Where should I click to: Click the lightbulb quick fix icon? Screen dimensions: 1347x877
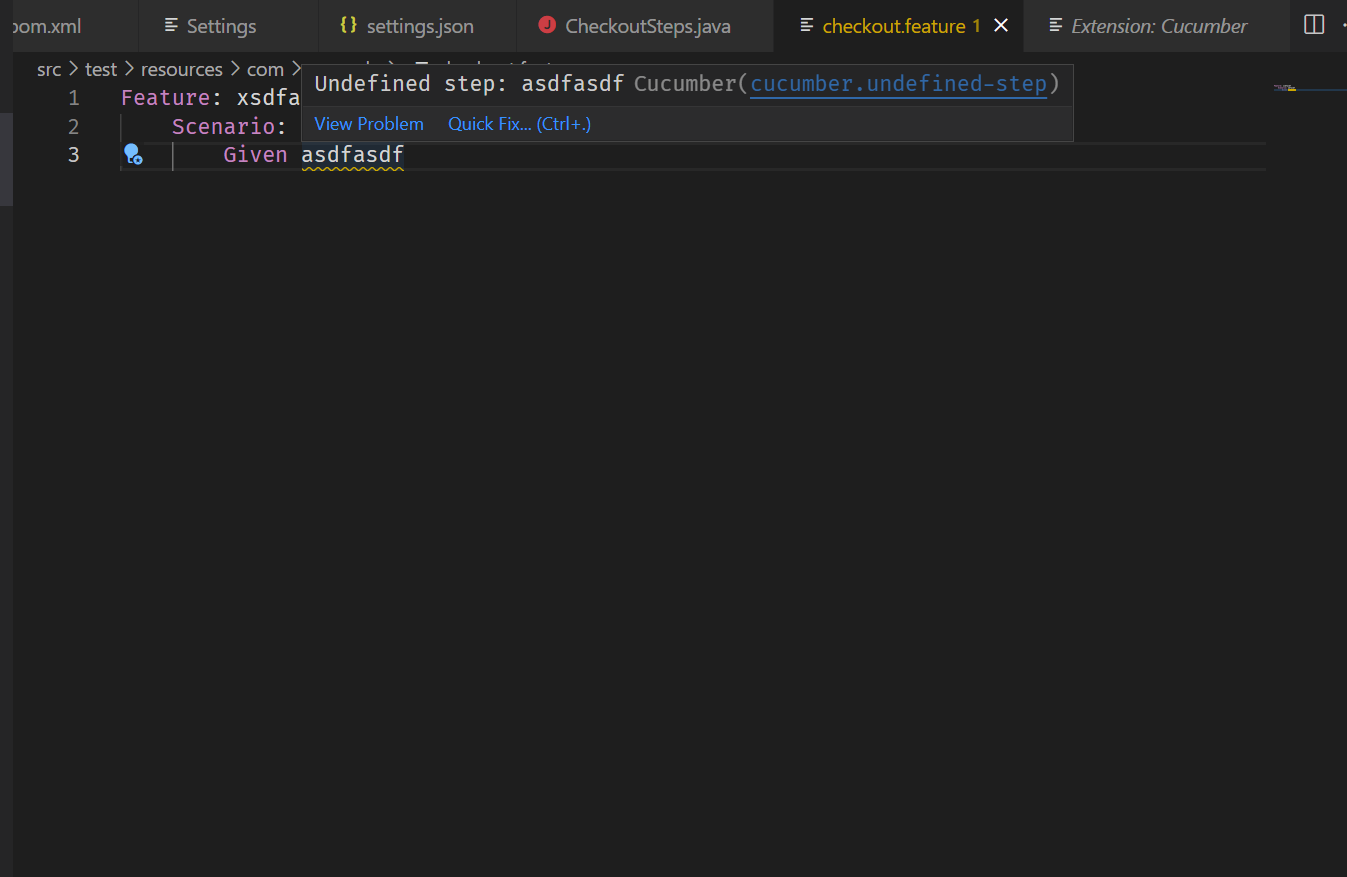(133, 154)
